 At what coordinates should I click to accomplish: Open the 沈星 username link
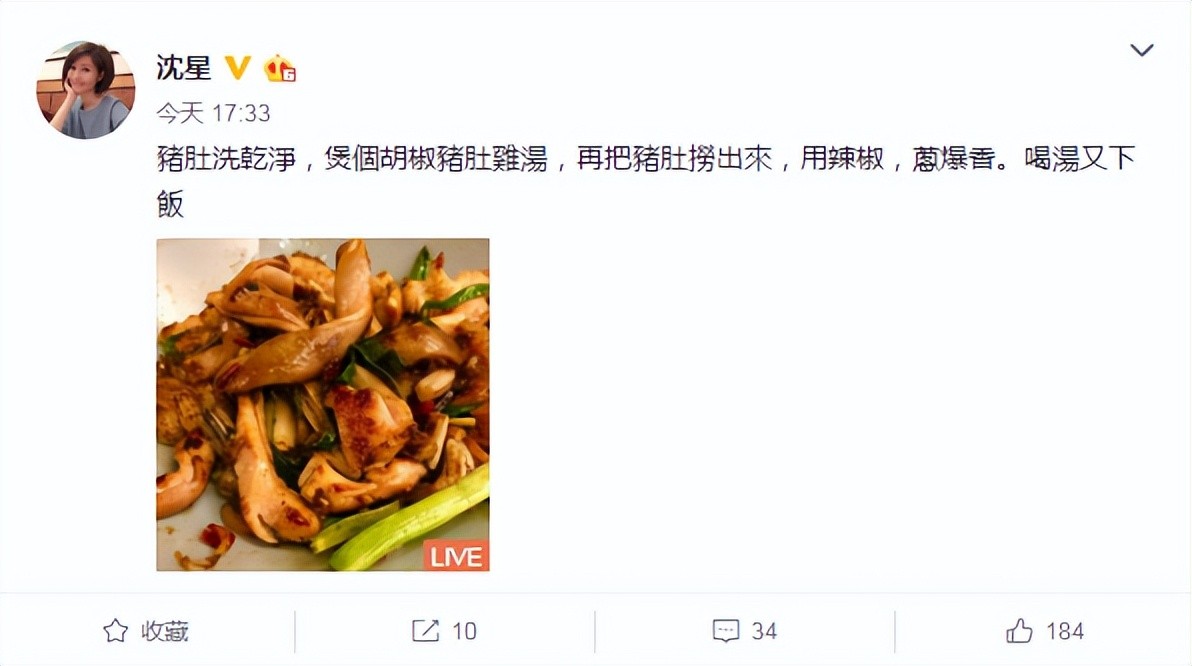(183, 68)
